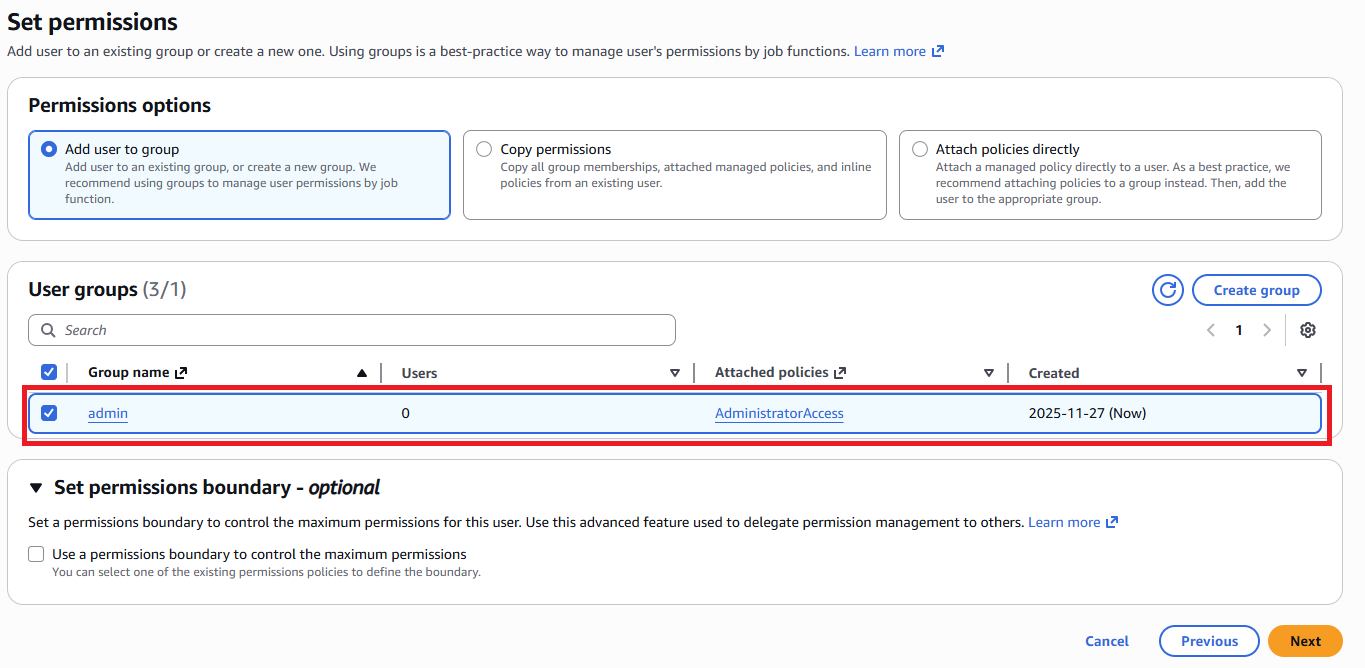Sort by Created column arrow
Image resolution: width=1365 pixels, height=668 pixels.
click(1302, 373)
